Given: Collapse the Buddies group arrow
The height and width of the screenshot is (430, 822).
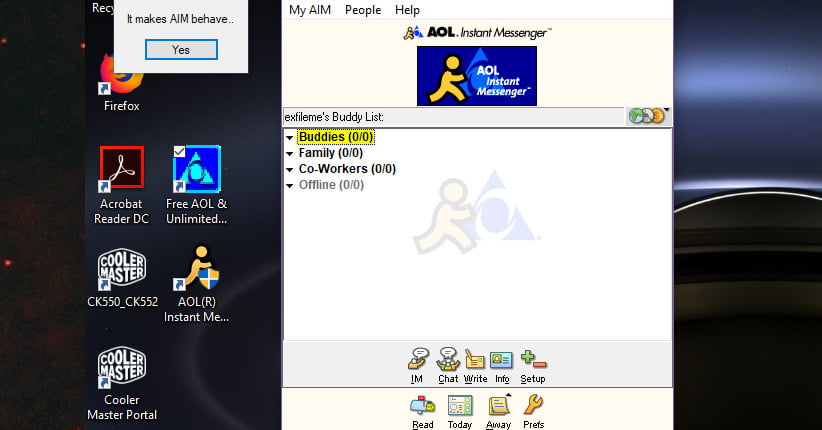Looking at the screenshot, I should [x=289, y=138].
